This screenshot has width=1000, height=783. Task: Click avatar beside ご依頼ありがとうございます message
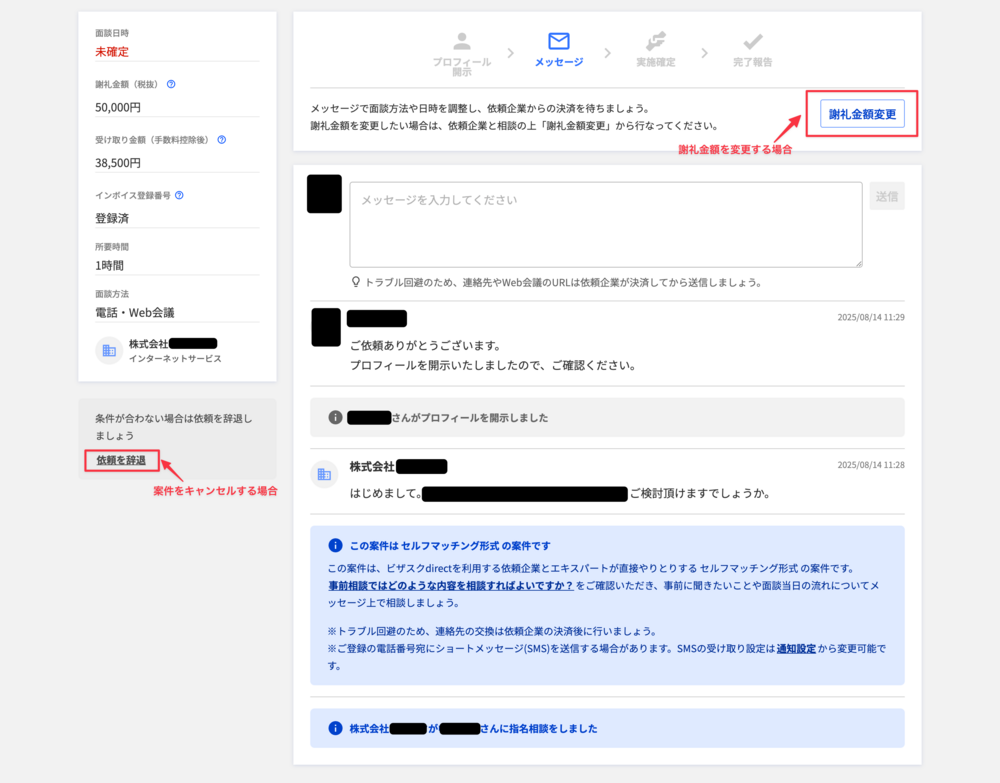[x=326, y=327]
